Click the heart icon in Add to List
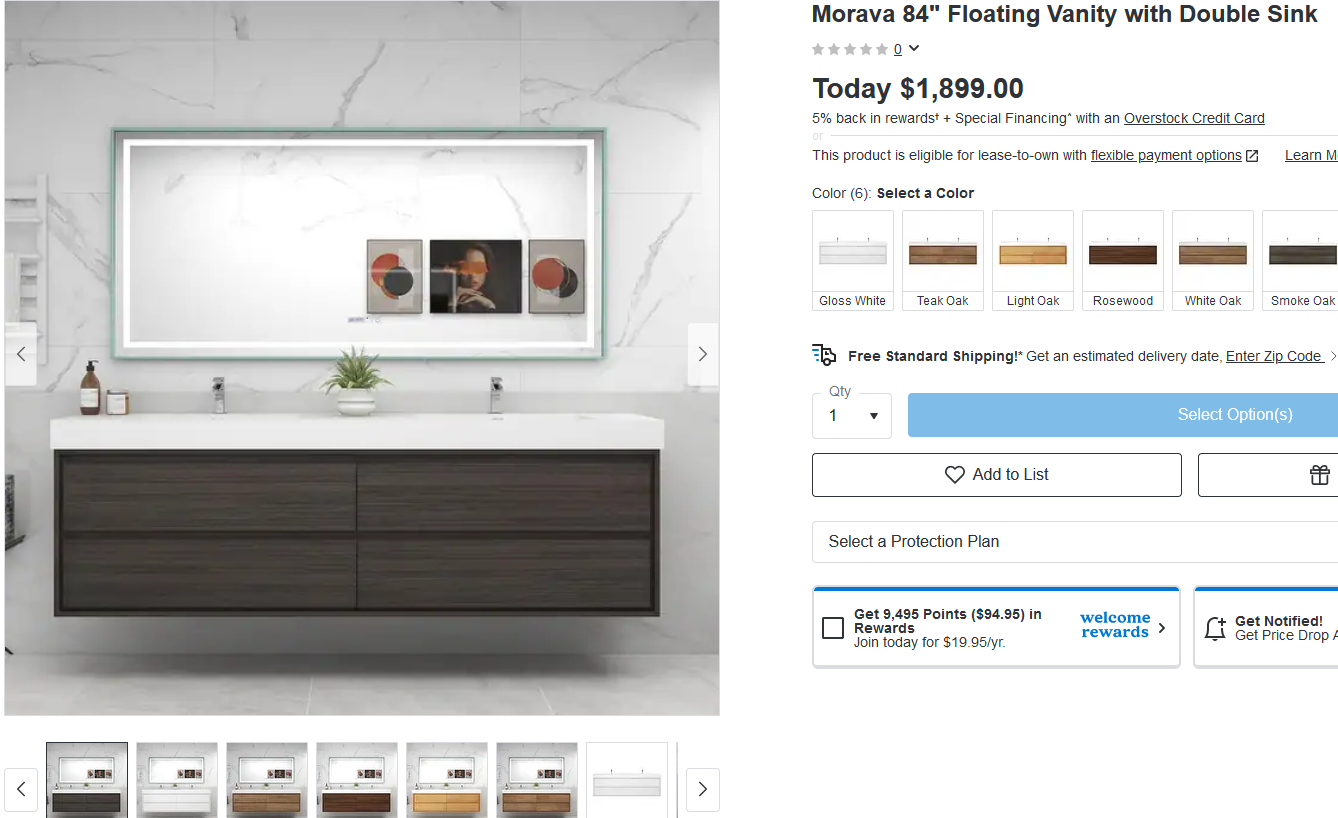This screenshot has width=1338, height=818. 955,475
